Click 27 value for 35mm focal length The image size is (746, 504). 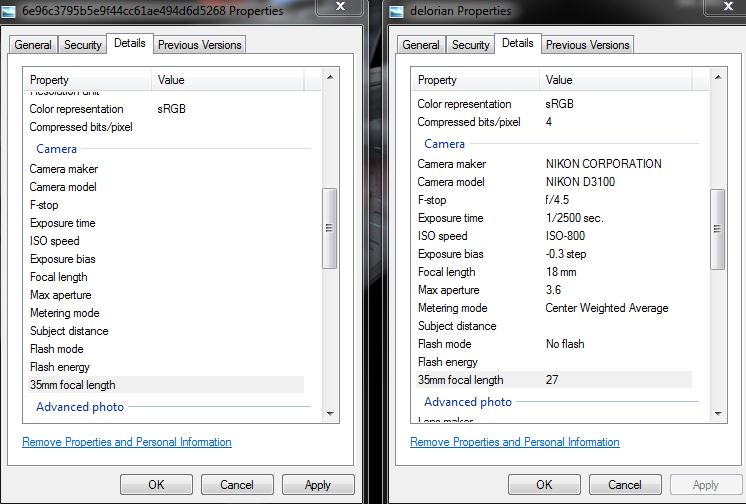pos(552,380)
